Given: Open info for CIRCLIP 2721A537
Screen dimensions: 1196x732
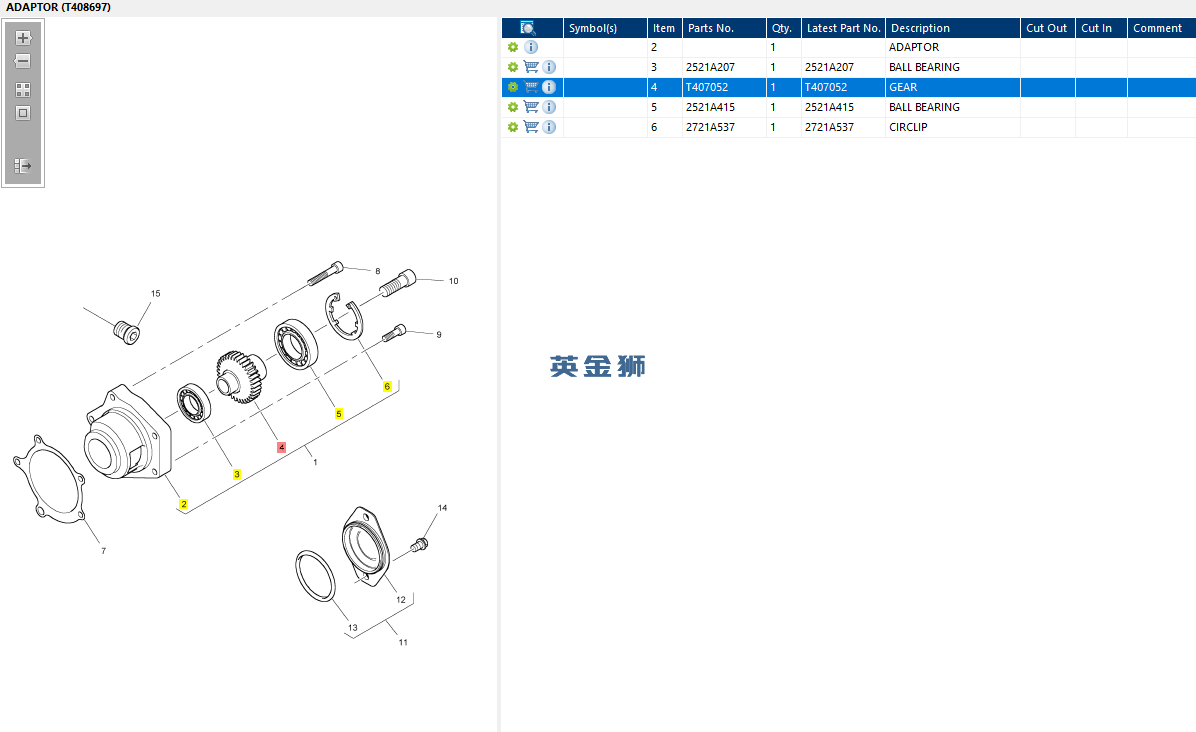Looking at the screenshot, I should click(549, 127).
